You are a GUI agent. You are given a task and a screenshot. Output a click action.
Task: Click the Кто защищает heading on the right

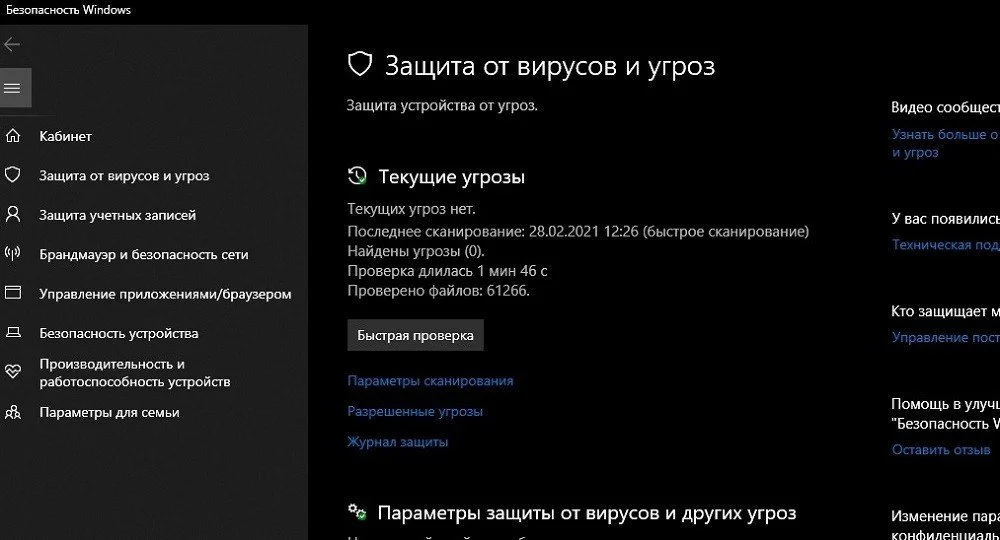click(x=945, y=311)
